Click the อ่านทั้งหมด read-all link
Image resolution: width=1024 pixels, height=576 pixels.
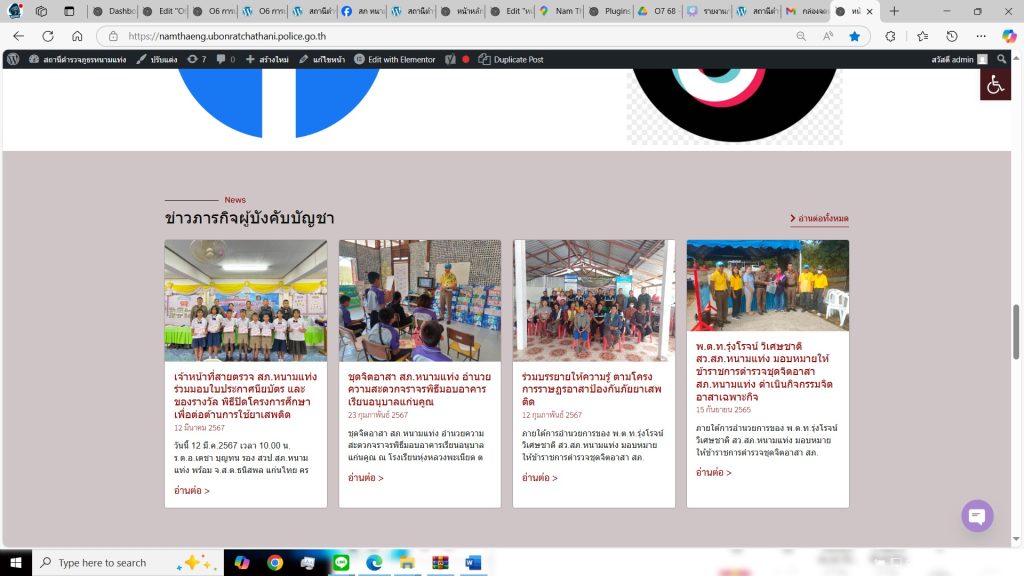819,218
